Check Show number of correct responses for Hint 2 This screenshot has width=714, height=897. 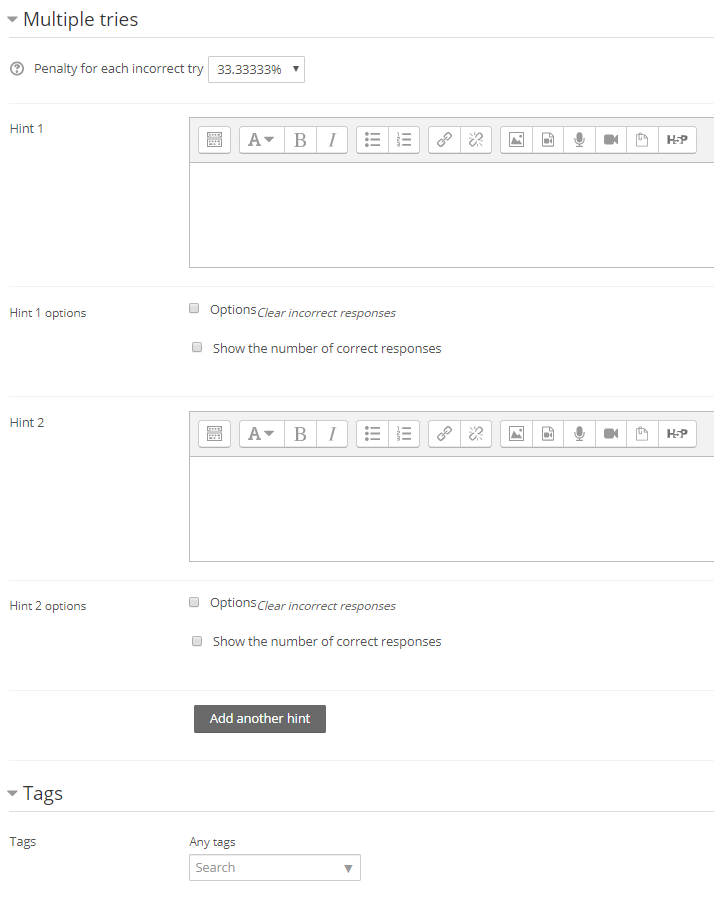tap(197, 641)
